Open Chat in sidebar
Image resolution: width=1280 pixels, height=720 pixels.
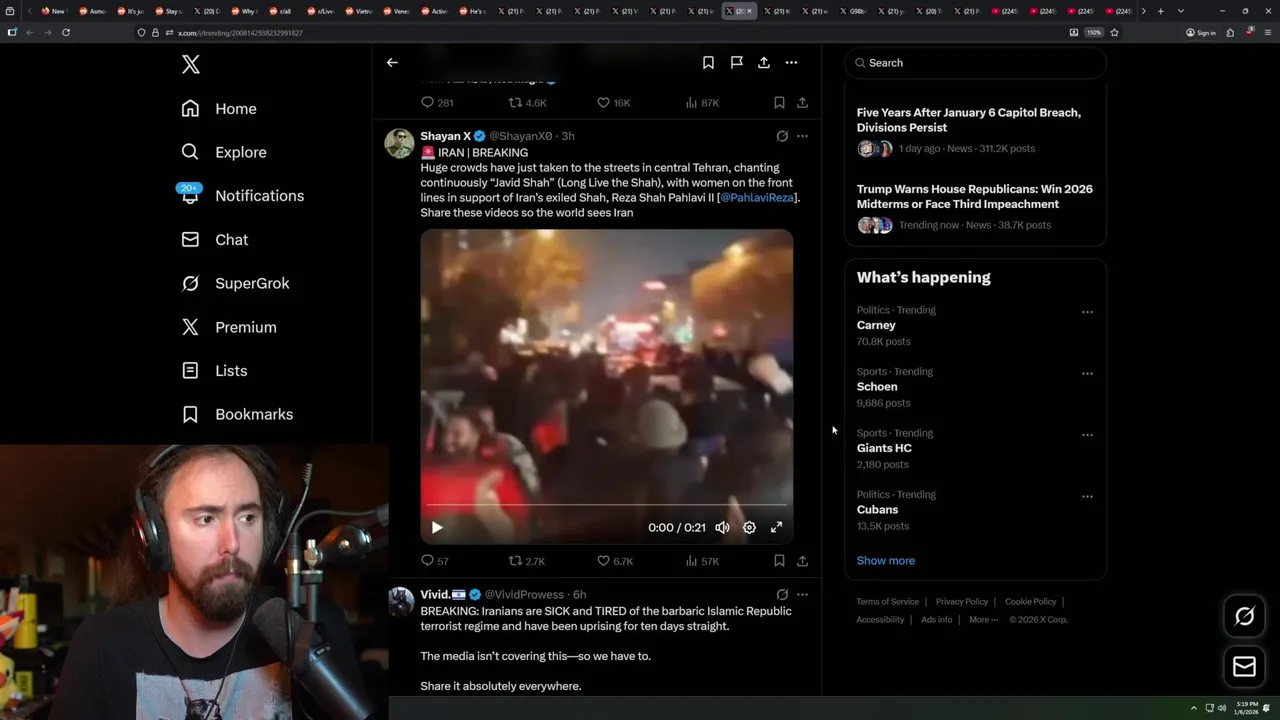[215, 240]
